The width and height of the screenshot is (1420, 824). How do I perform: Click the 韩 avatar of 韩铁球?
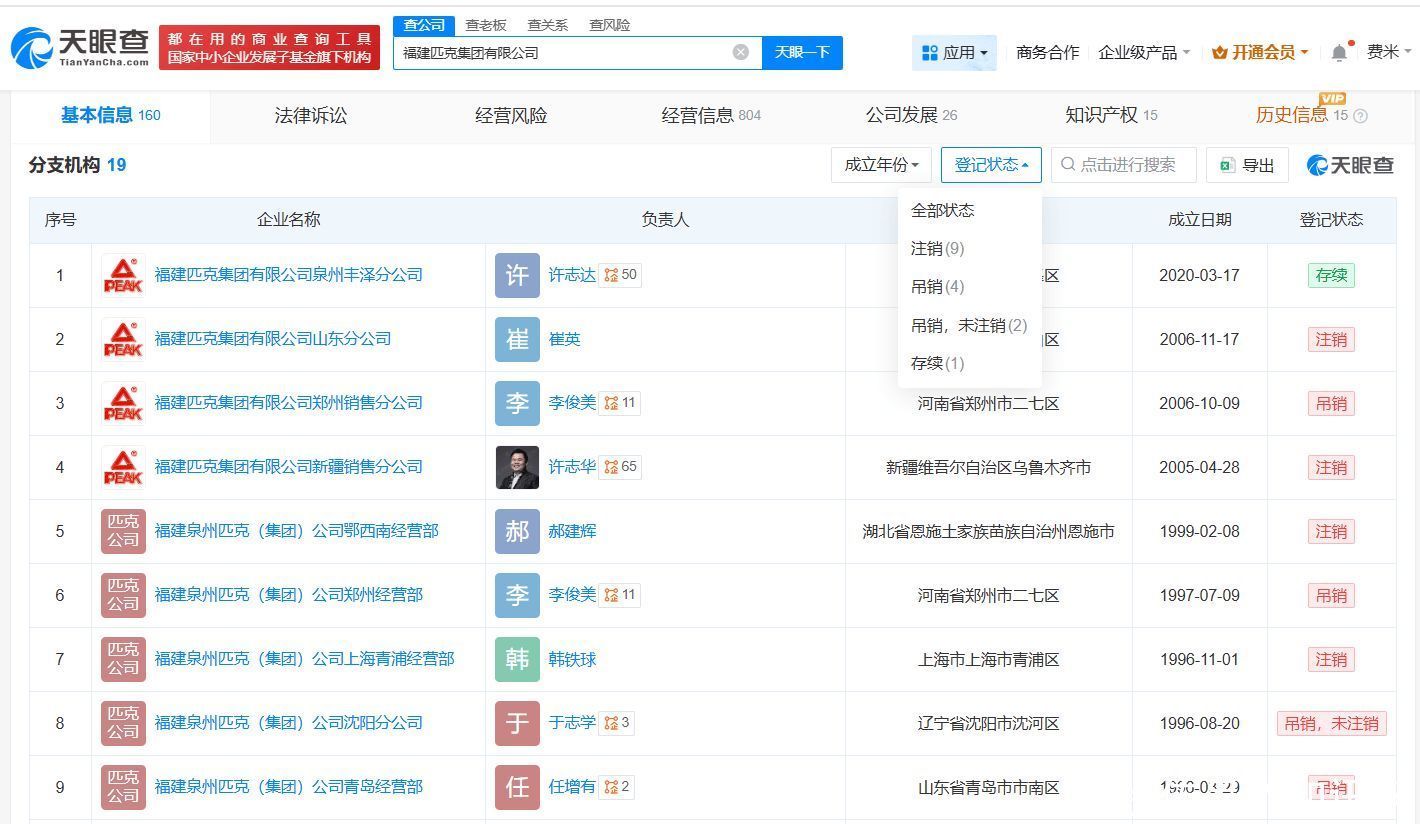[517, 659]
